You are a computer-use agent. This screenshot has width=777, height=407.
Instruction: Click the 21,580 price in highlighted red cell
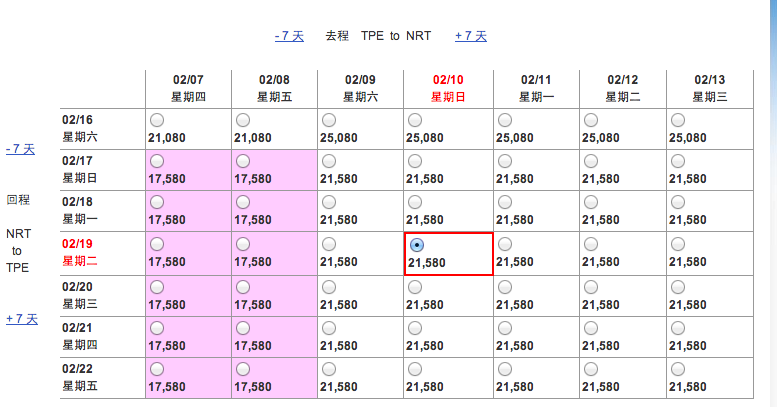click(x=427, y=263)
